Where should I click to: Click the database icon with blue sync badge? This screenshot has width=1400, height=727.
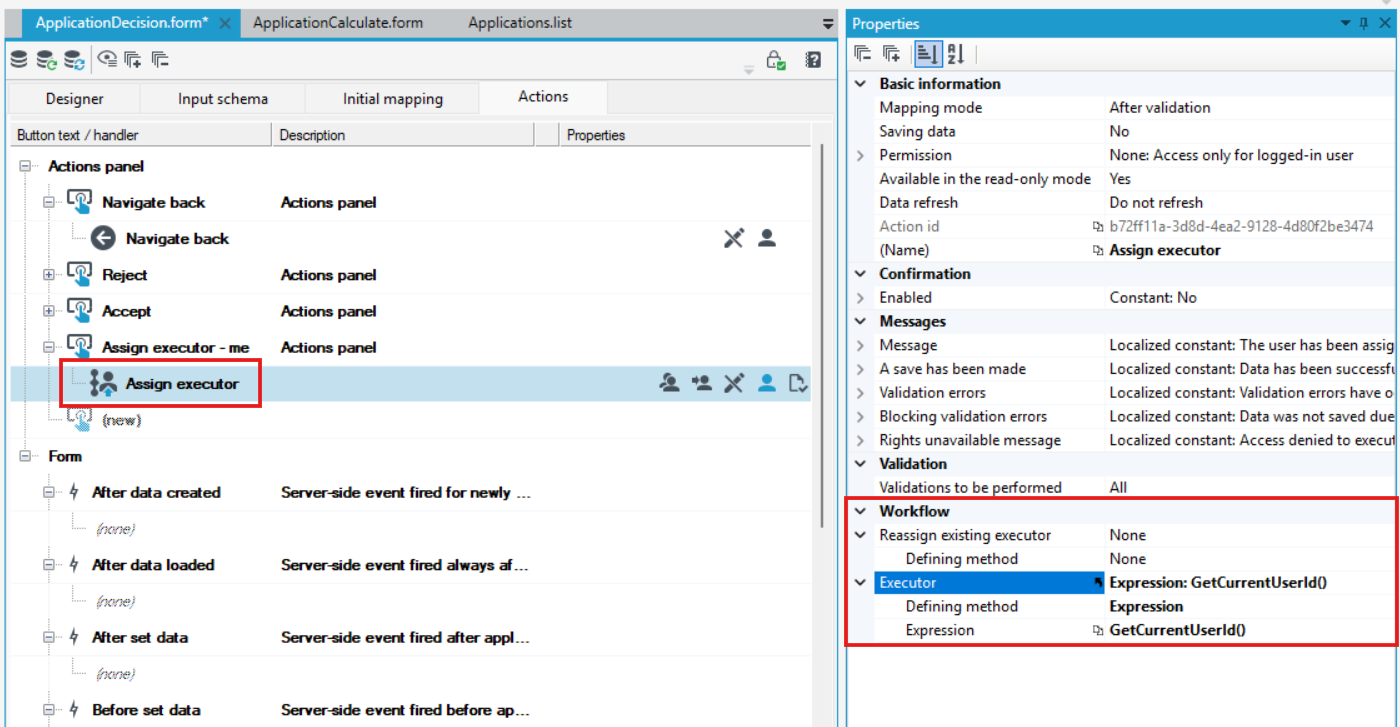coord(74,60)
